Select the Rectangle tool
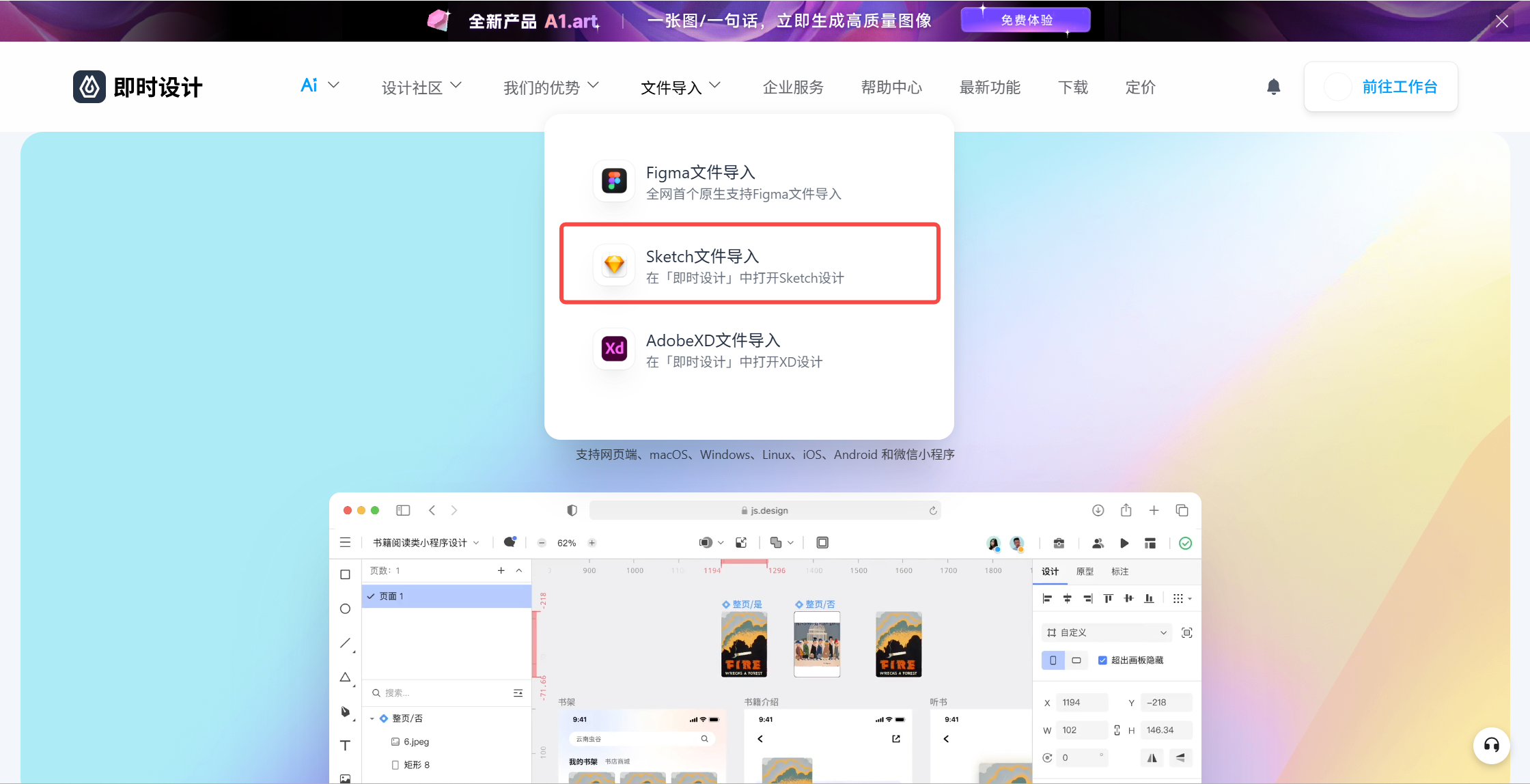This screenshot has height=784, width=1530. [x=345, y=574]
